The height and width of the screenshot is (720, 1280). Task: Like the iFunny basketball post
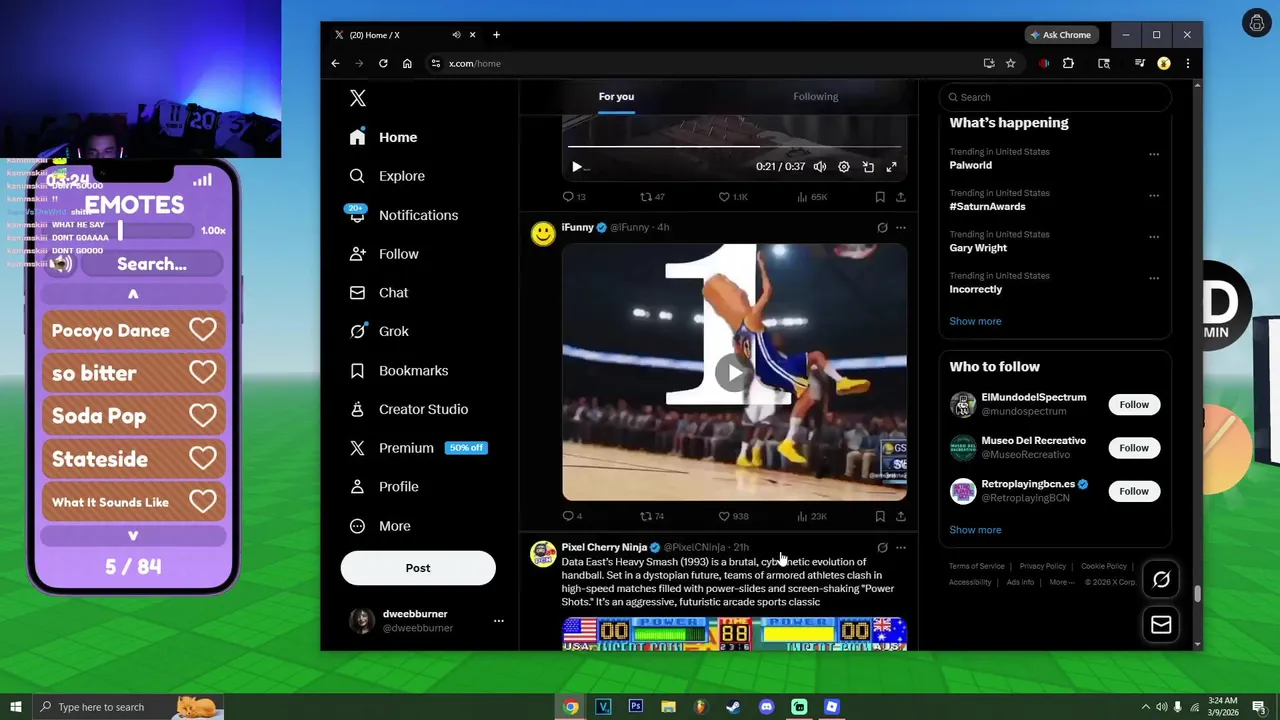[733, 516]
